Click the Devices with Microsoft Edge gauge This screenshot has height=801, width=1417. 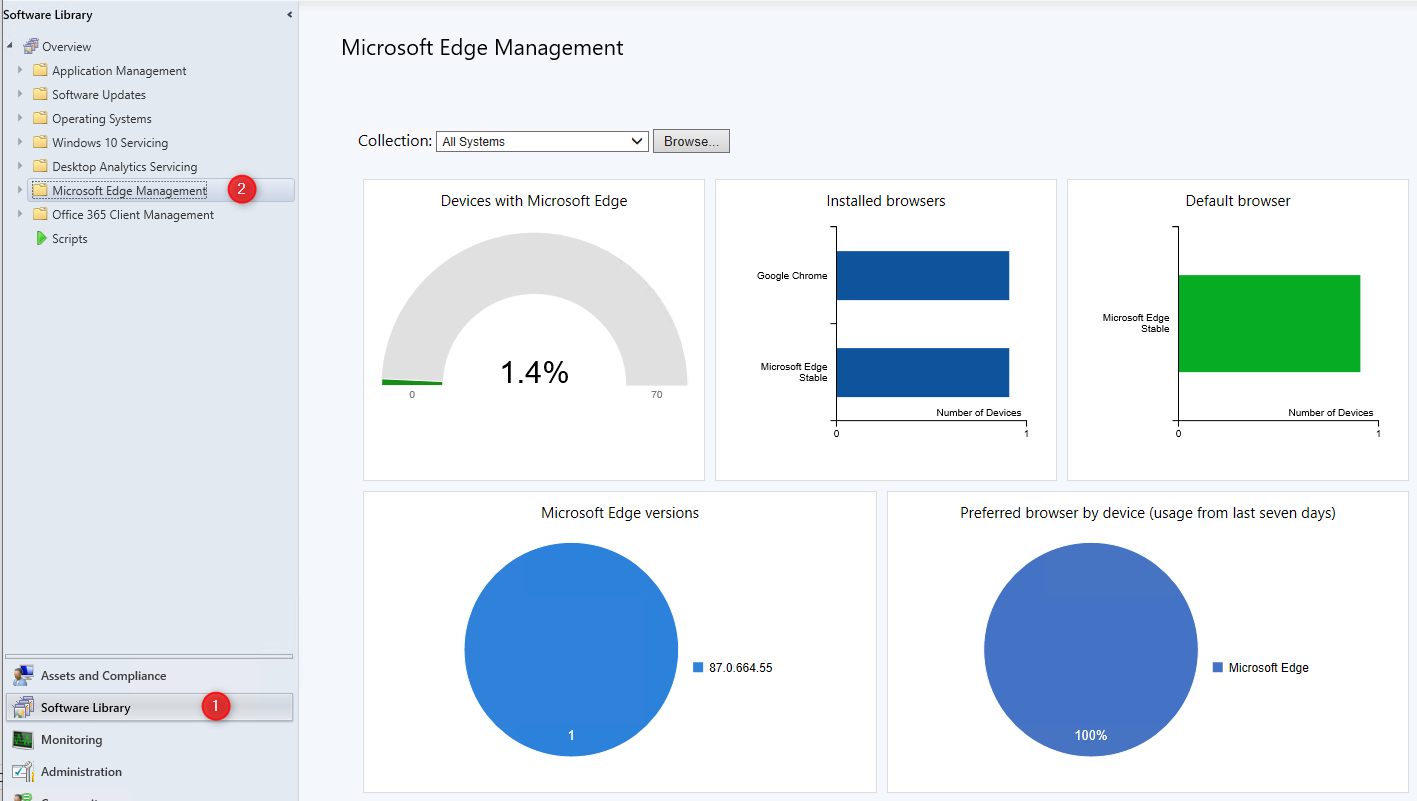click(534, 308)
